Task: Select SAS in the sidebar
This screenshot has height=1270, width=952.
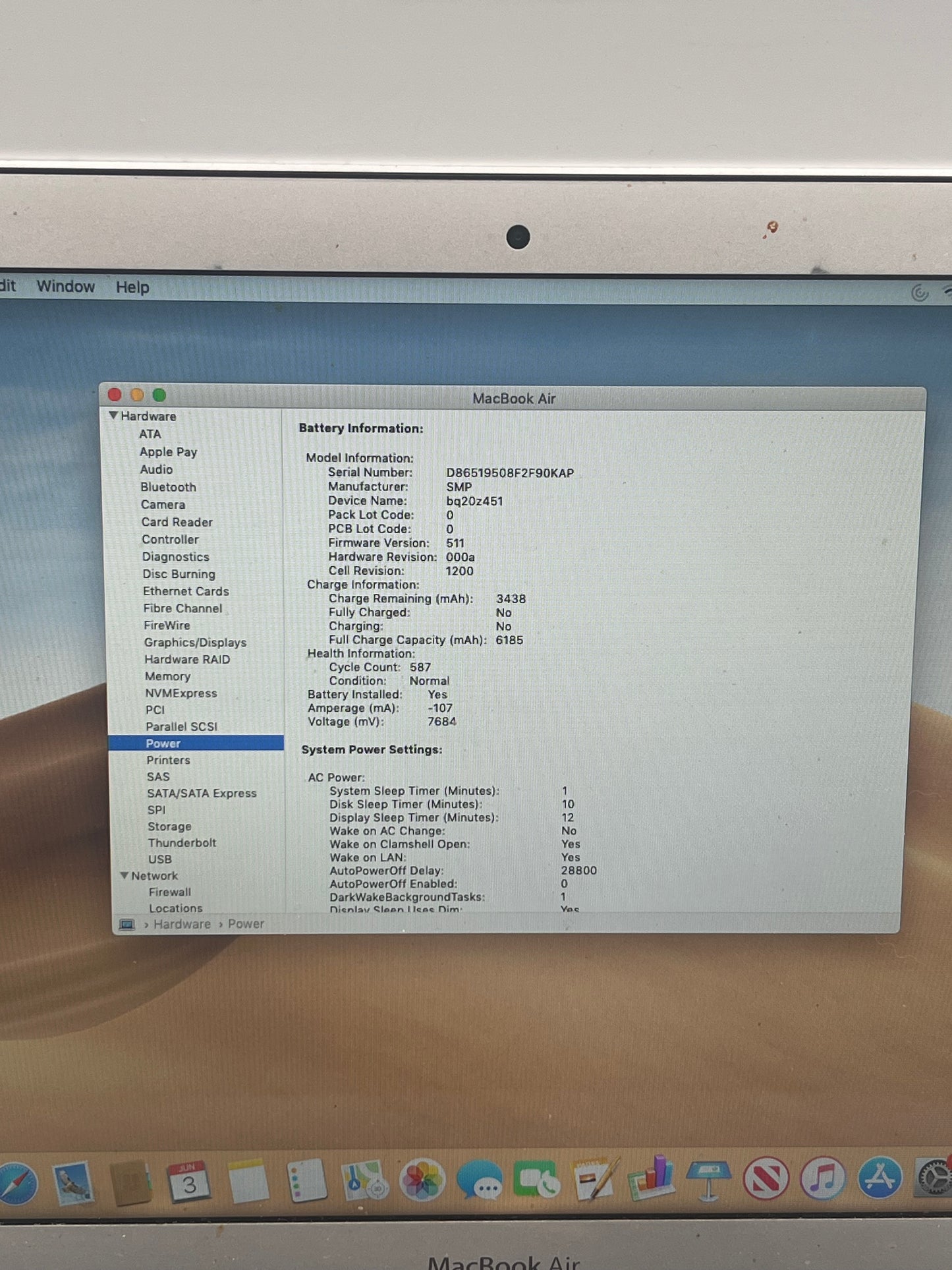Action: pos(158,778)
